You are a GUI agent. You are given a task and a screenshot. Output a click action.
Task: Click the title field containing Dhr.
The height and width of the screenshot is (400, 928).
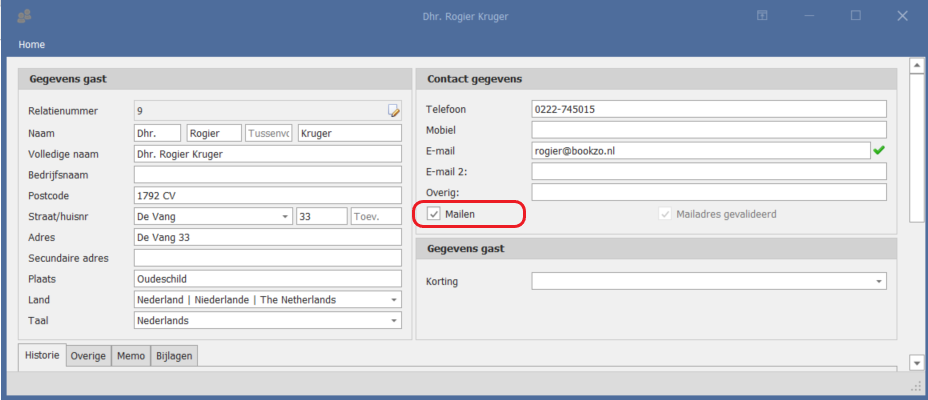[157, 133]
